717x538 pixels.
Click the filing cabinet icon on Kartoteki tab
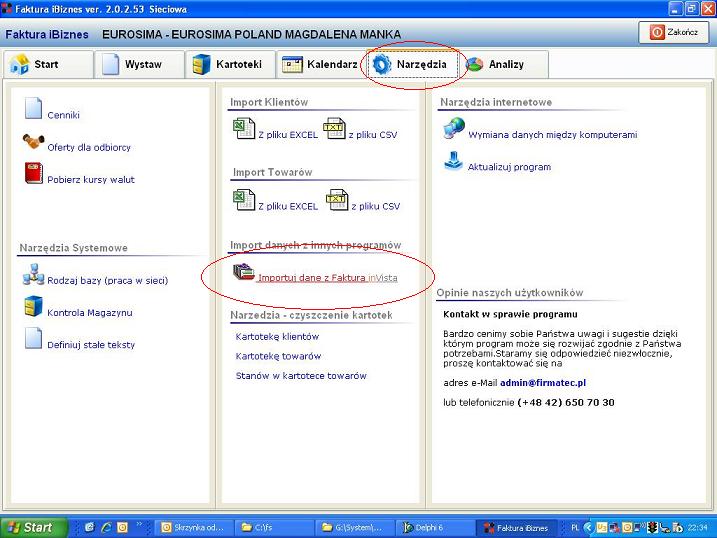[201, 64]
